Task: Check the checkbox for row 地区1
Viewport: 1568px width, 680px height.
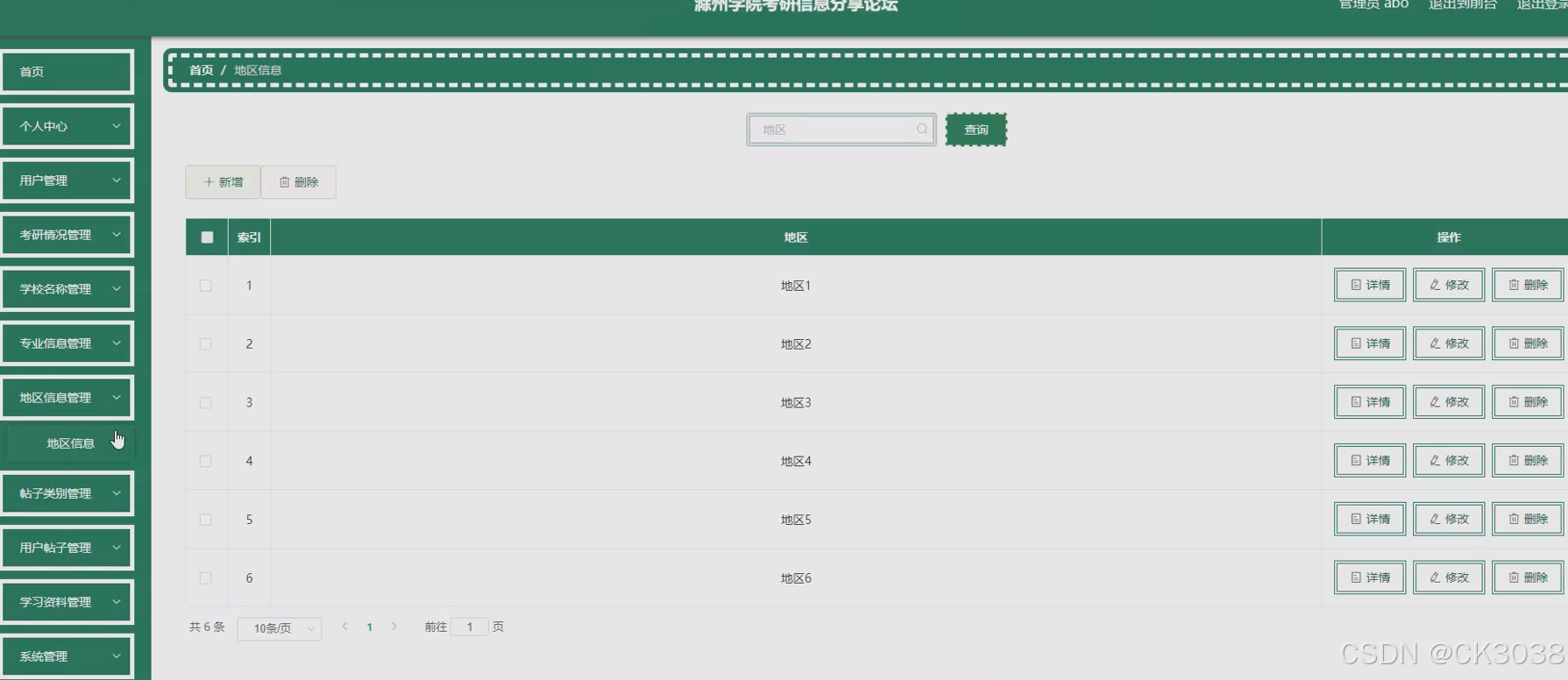Action: tap(206, 286)
